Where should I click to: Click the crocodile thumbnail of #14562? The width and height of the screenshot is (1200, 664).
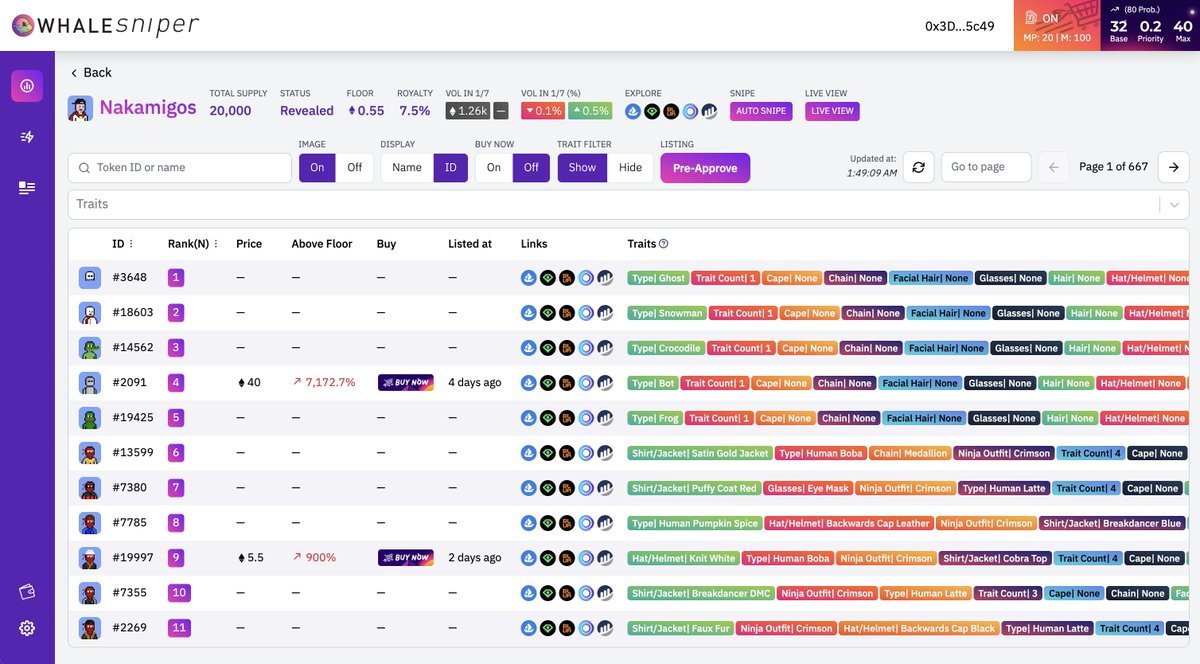tap(90, 348)
